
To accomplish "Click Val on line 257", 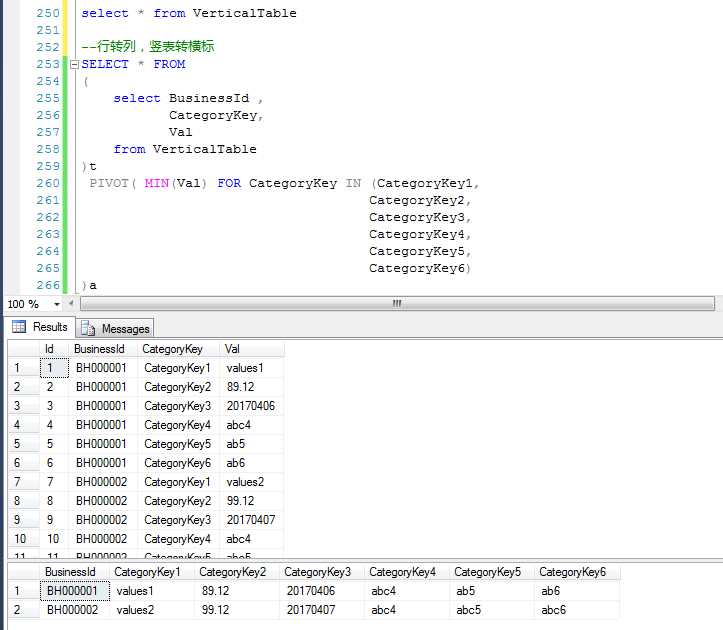I will pos(180,132).
